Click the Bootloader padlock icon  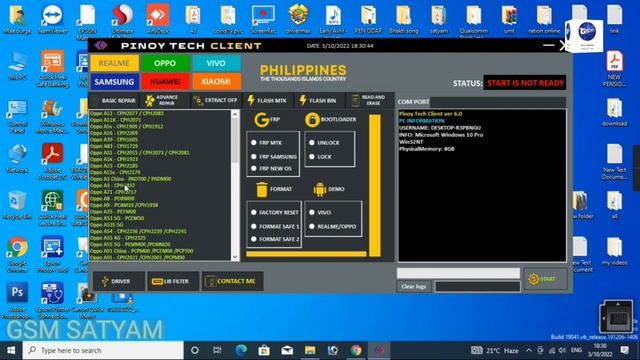click(312, 120)
